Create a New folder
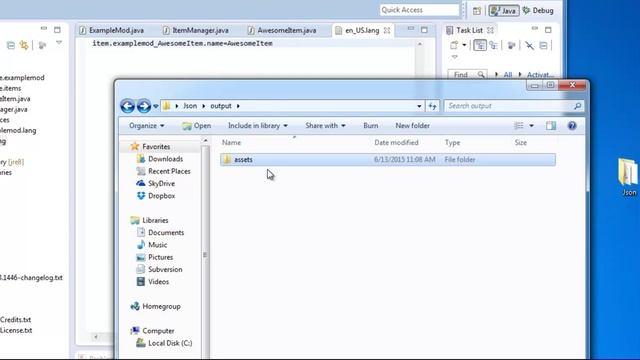Screen dimensions: 640x360 412,126
